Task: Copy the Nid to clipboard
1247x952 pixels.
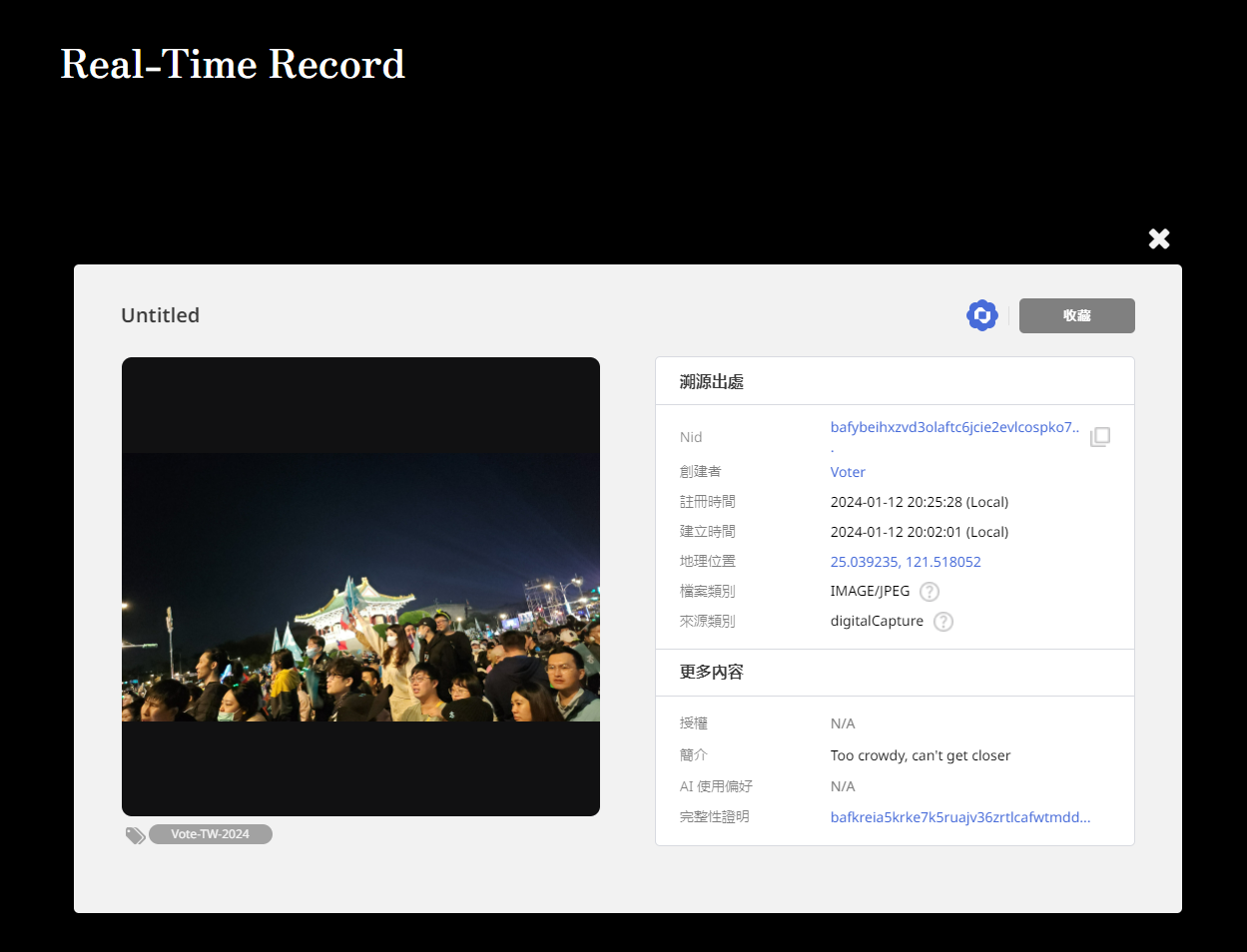Action: tap(1099, 437)
